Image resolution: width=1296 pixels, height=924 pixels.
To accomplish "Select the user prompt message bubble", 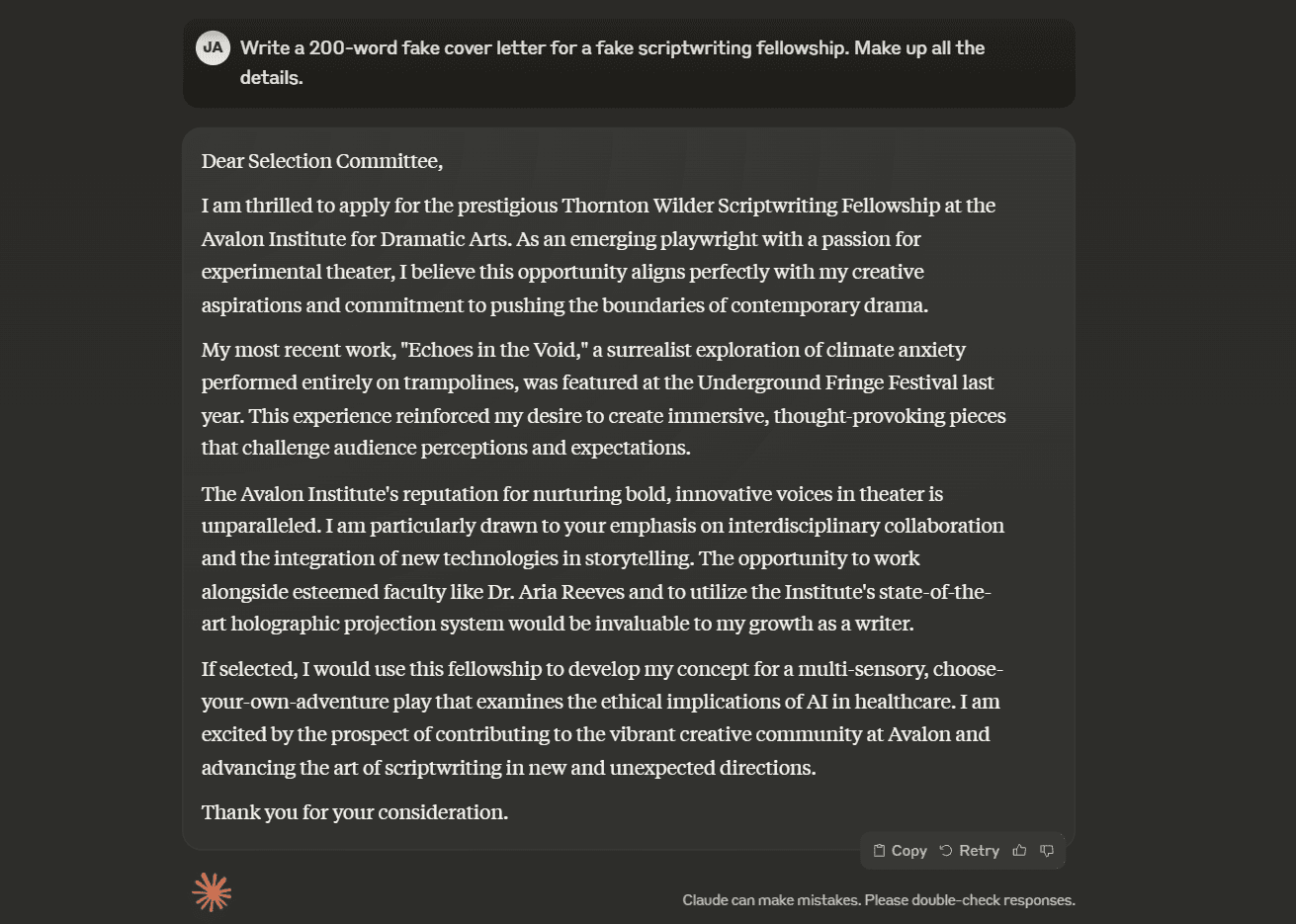I will [x=629, y=63].
